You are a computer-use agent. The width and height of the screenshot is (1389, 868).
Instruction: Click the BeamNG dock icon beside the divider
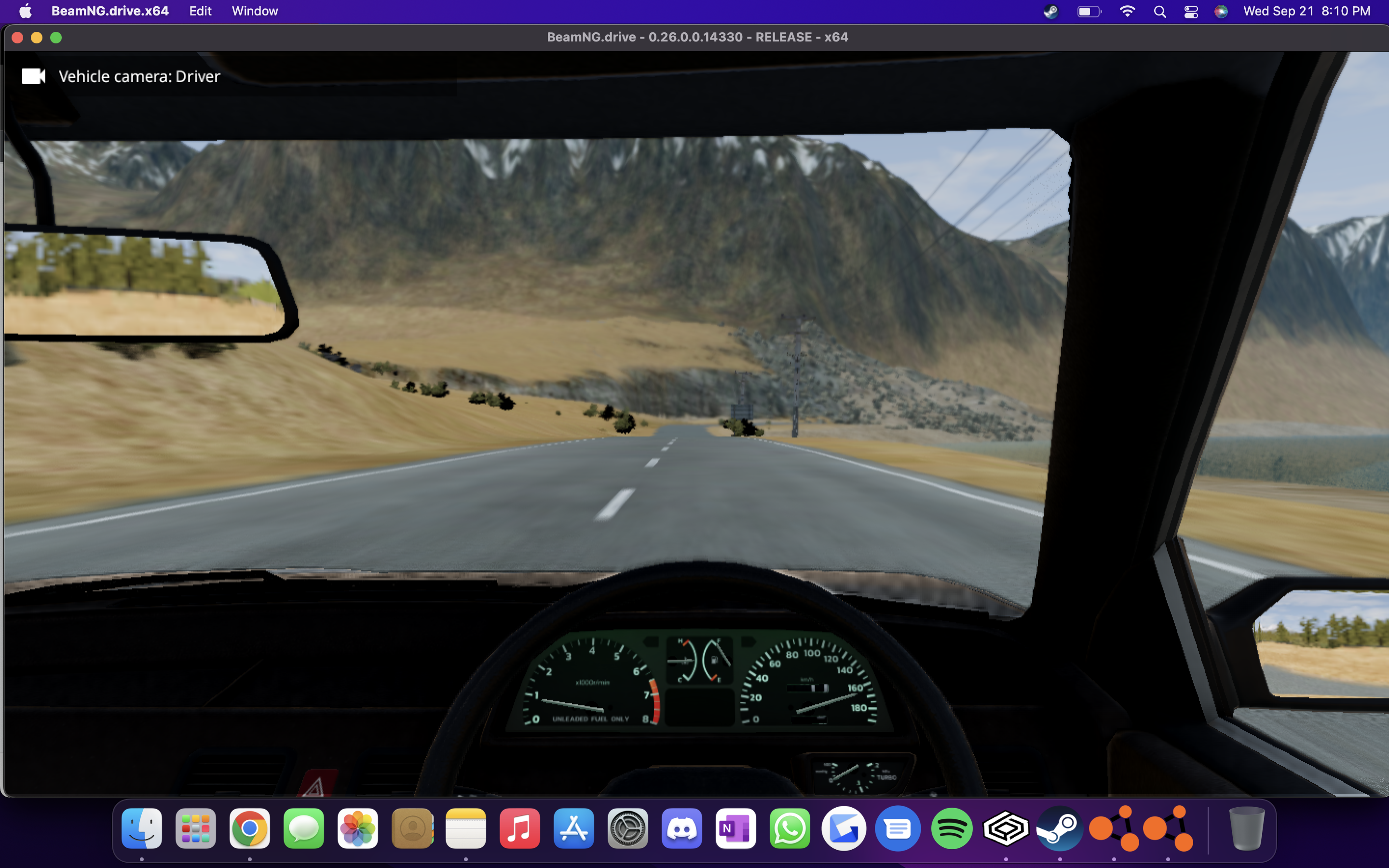1168,828
